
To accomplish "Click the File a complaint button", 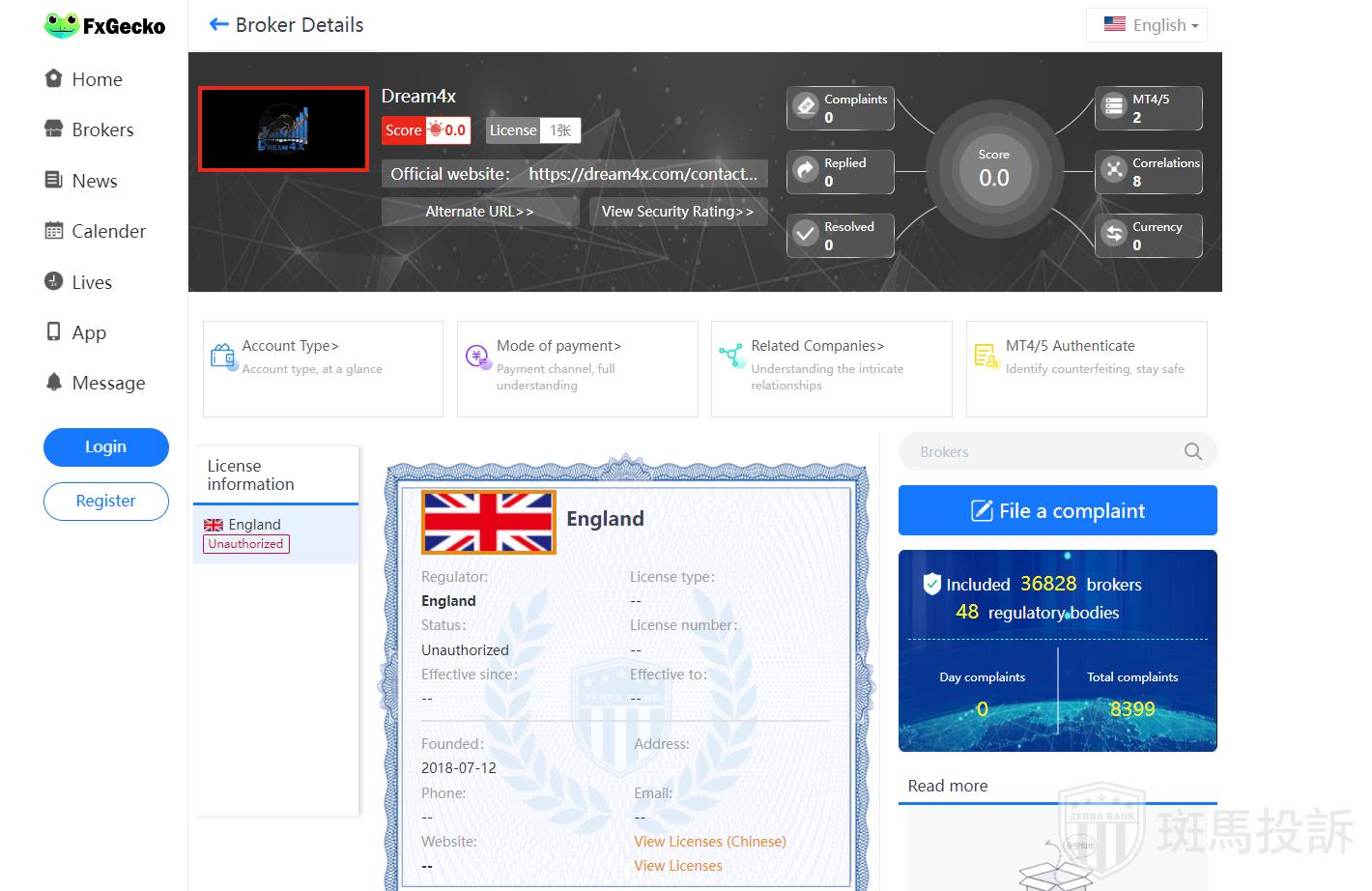I will (1057, 510).
